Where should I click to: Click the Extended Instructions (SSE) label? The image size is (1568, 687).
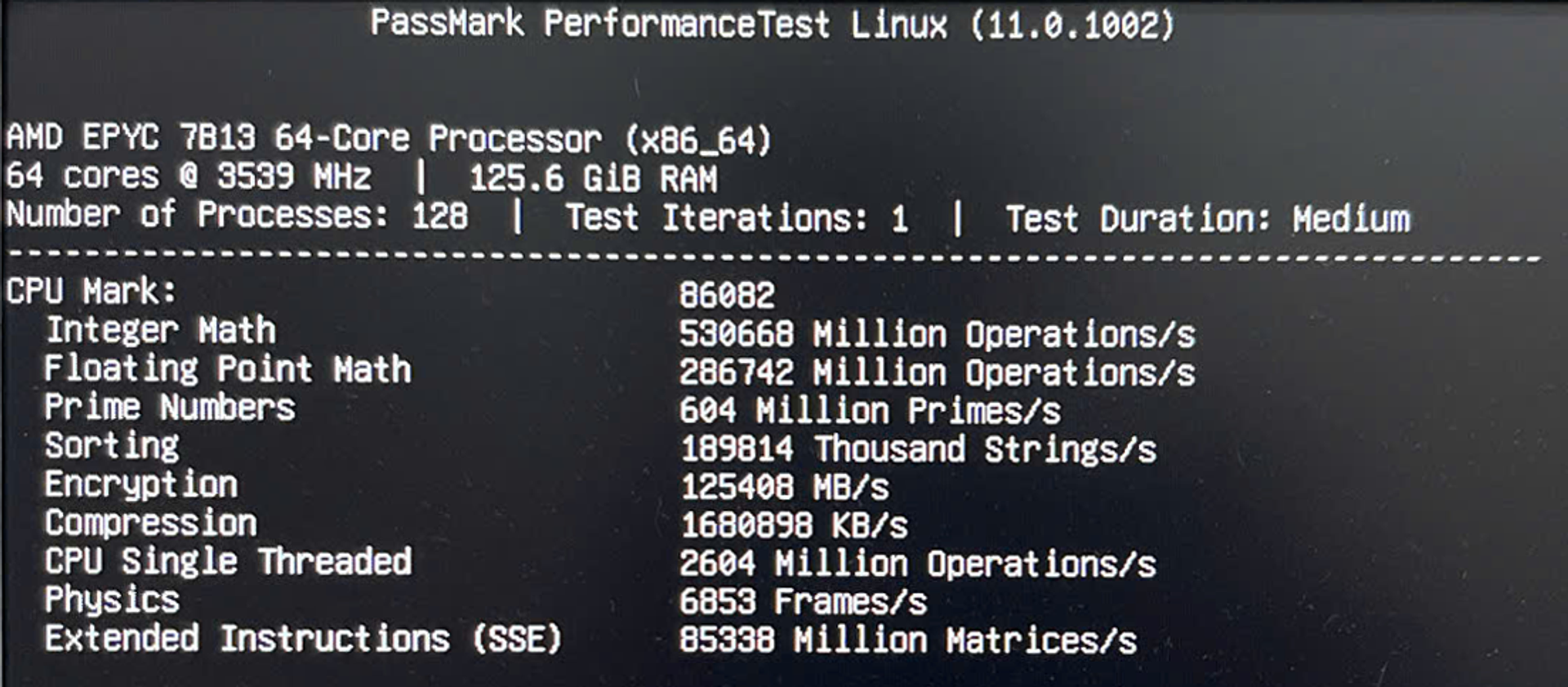point(303,639)
